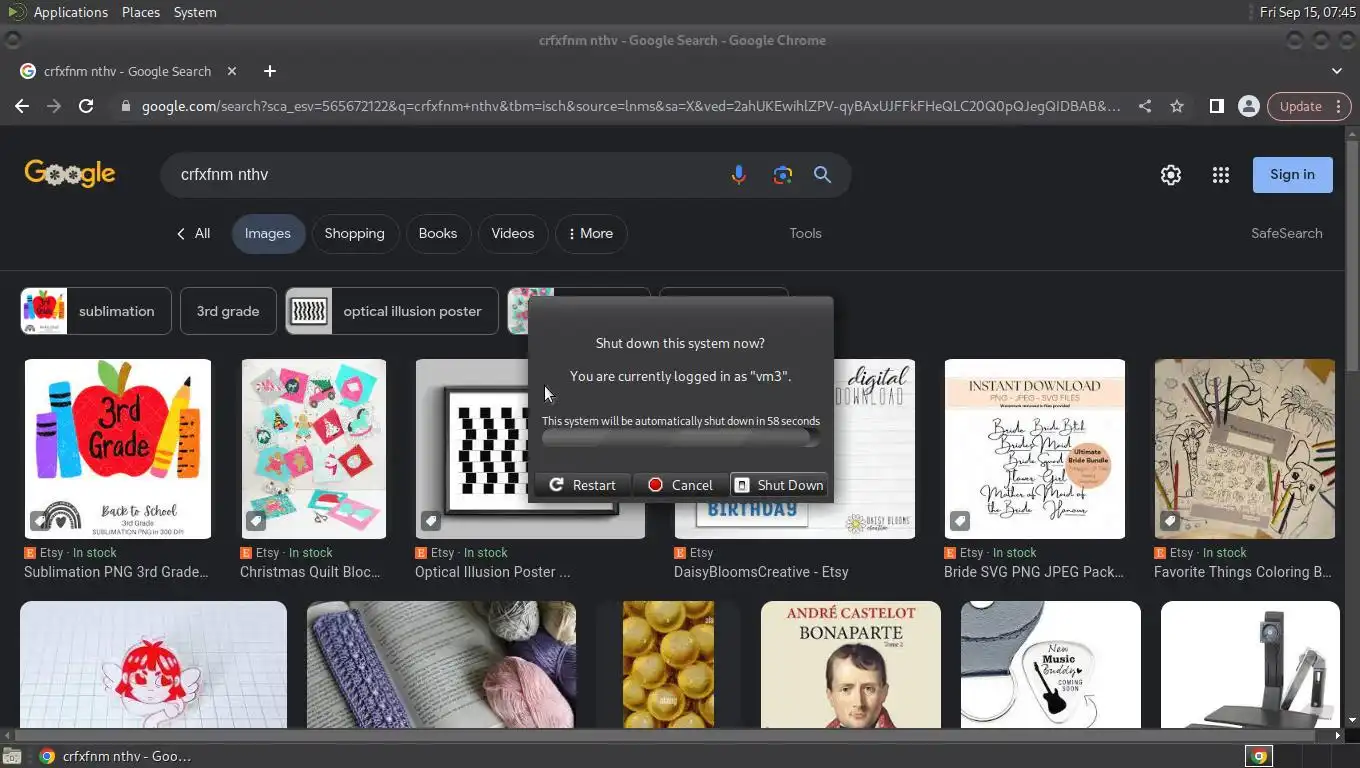
Task: Close the crfxfnm nthv Google Search tab
Action: 232,71
